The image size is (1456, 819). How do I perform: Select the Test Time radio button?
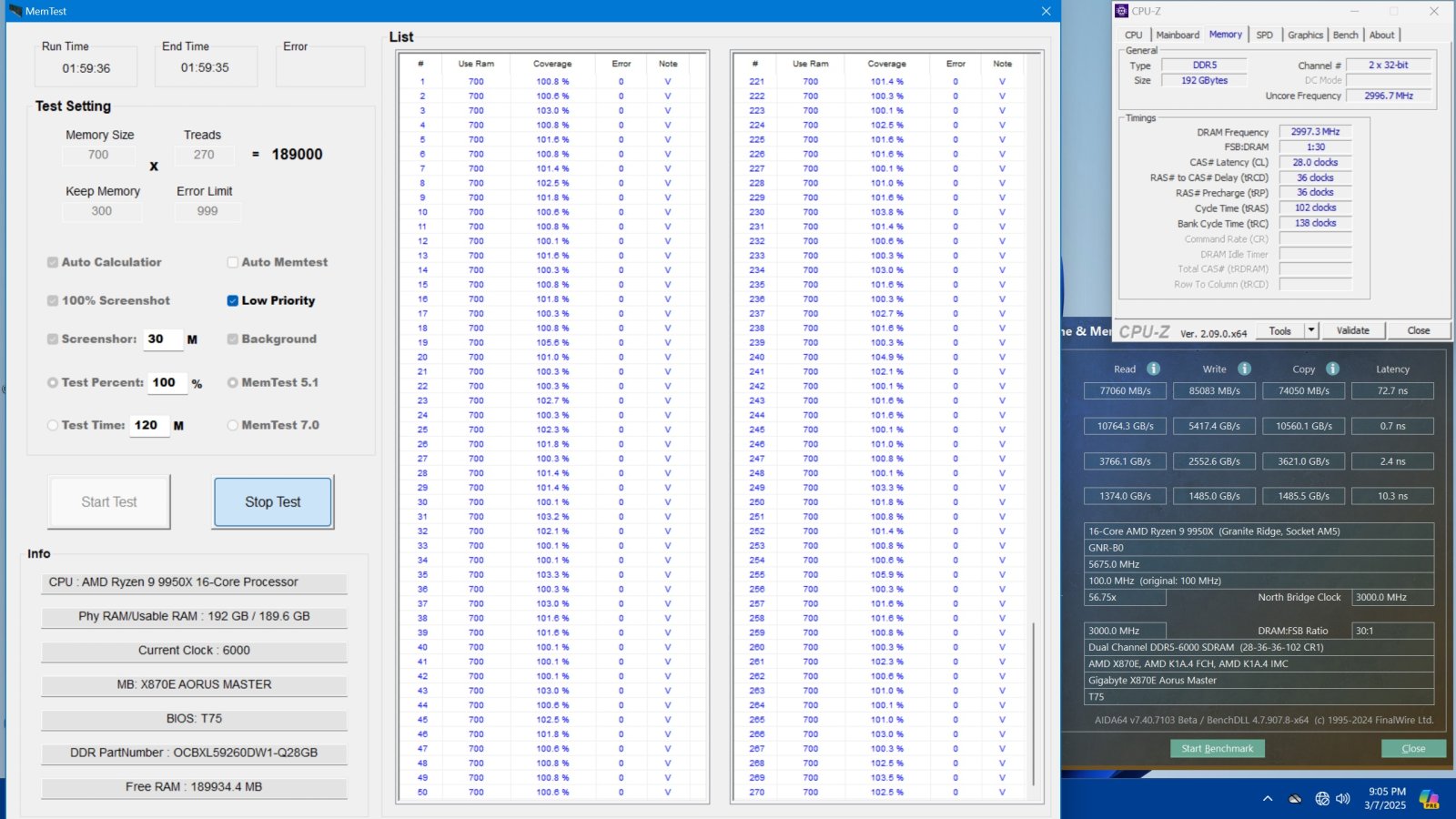coord(53,425)
